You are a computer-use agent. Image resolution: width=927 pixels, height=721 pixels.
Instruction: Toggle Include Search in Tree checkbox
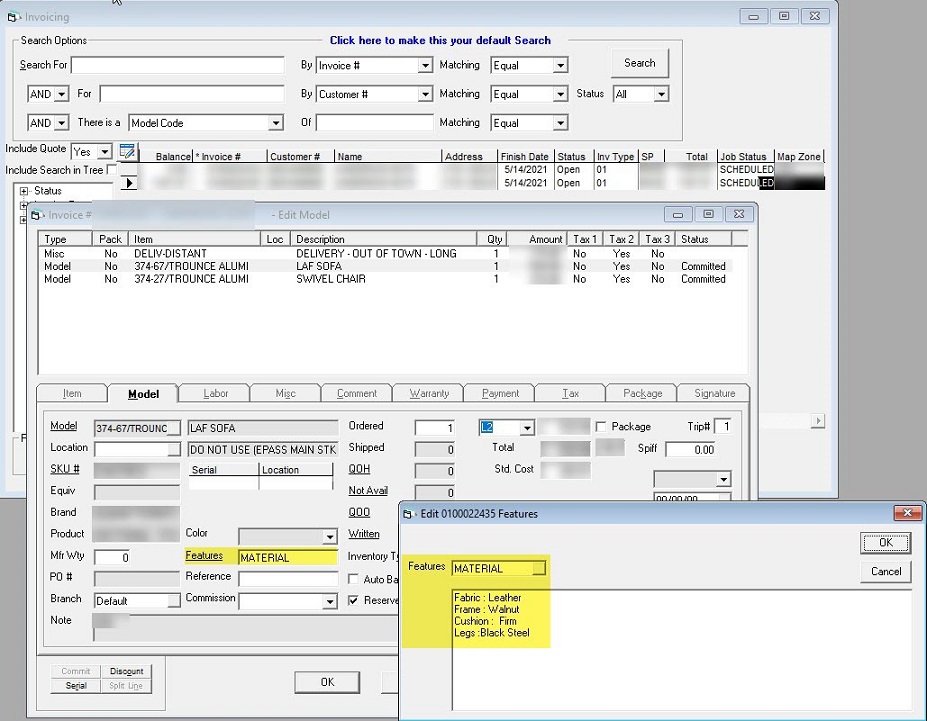pos(111,170)
